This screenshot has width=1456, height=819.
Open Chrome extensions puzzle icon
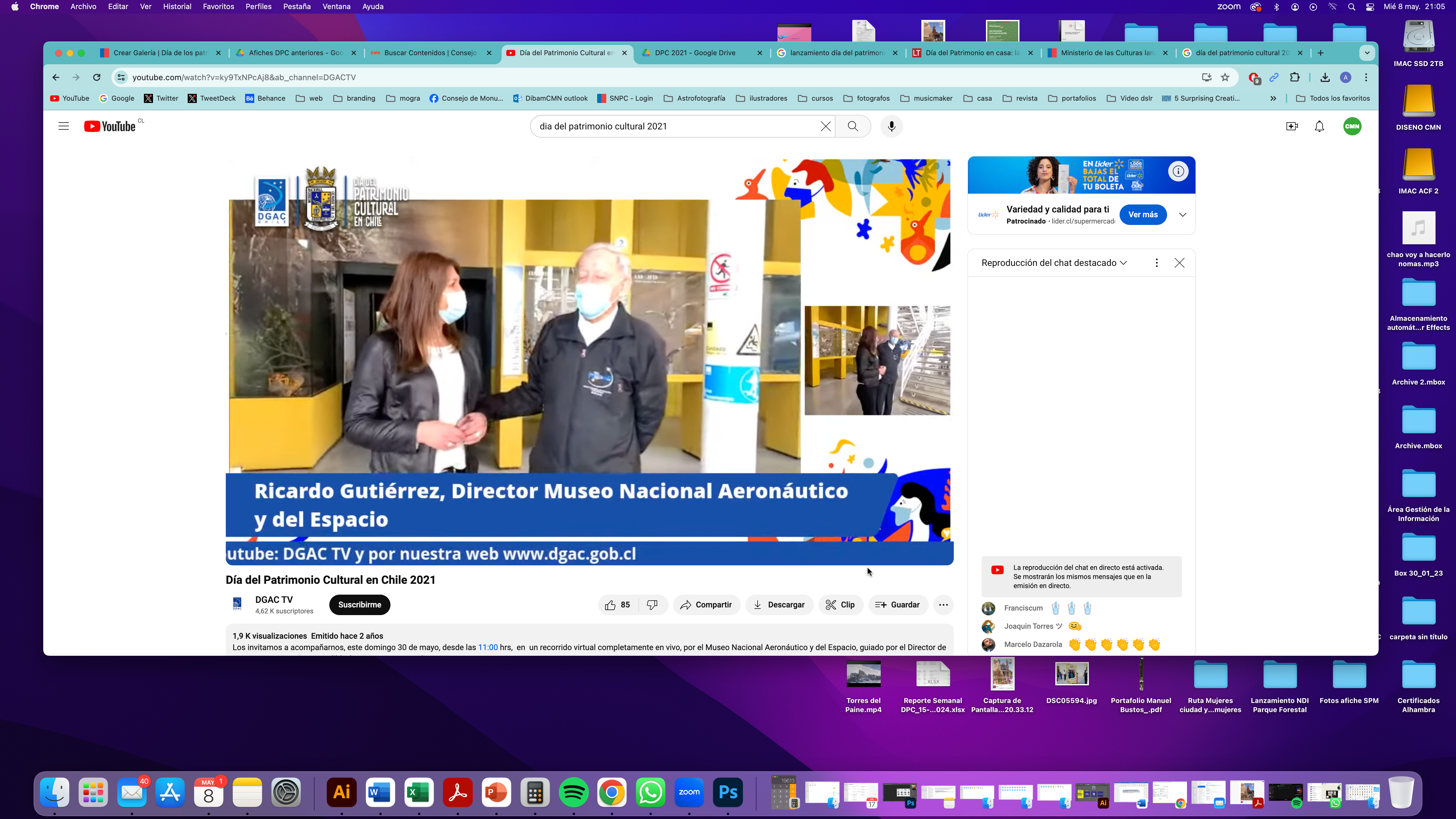pyautogui.click(x=1294, y=77)
